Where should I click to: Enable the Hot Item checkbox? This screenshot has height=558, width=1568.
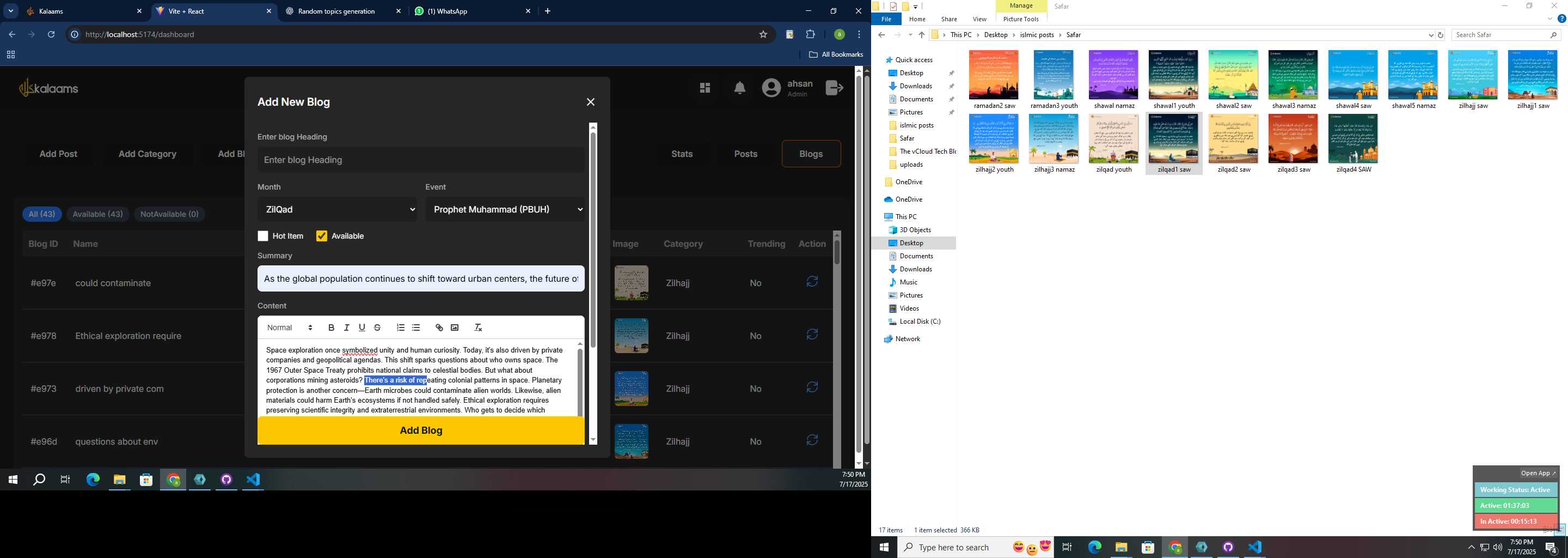coord(263,236)
